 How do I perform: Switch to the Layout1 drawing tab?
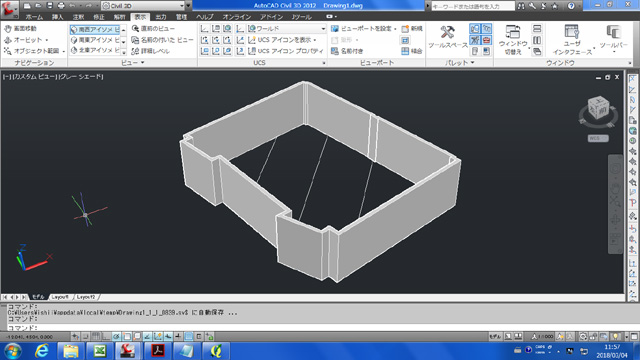[60, 297]
